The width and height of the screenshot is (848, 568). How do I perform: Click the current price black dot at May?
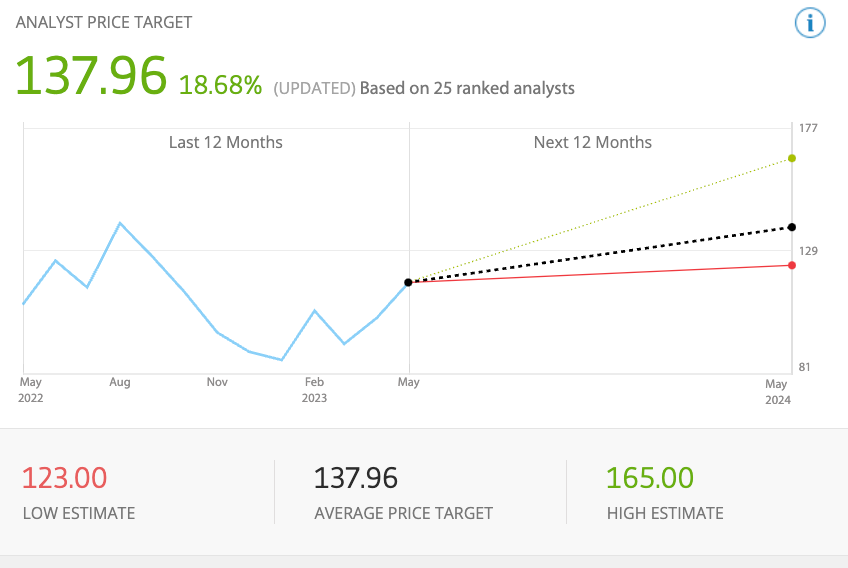tap(408, 283)
